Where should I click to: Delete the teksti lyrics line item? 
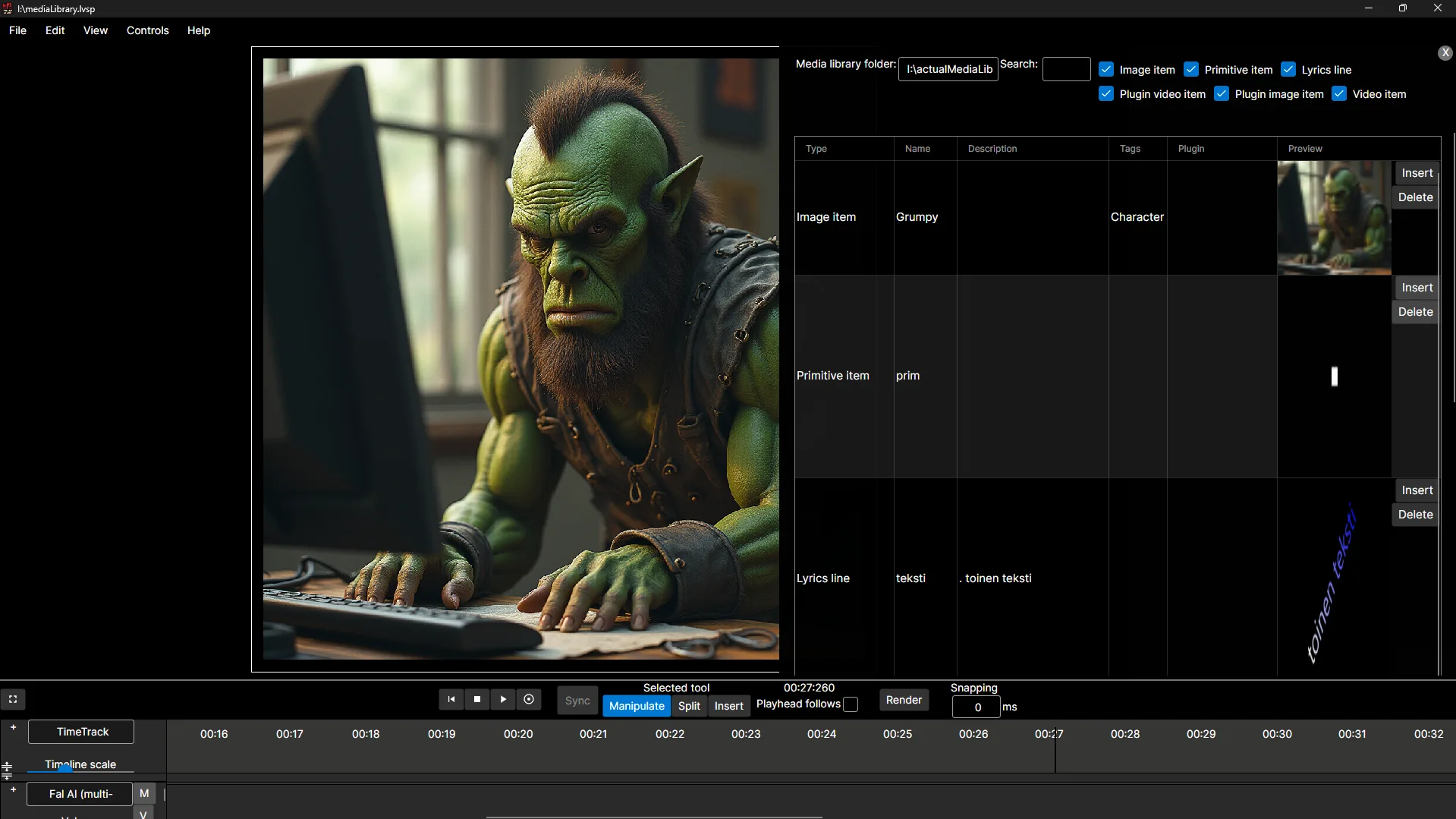coord(1415,515)
